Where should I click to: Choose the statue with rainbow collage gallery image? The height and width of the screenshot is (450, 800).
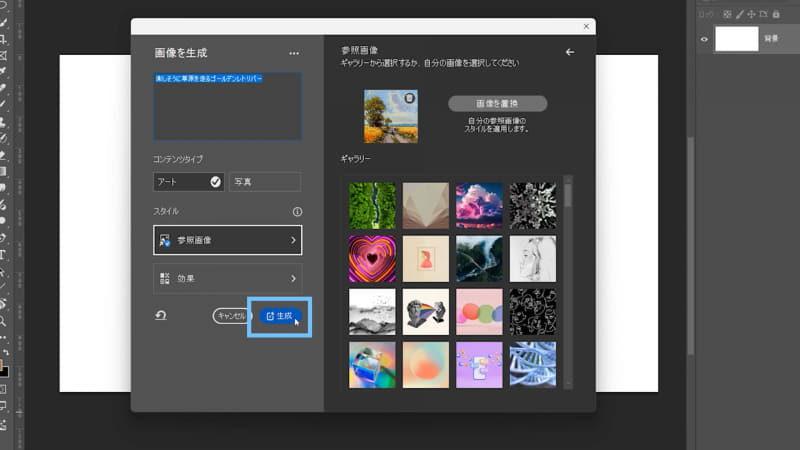tap(426, 312)
